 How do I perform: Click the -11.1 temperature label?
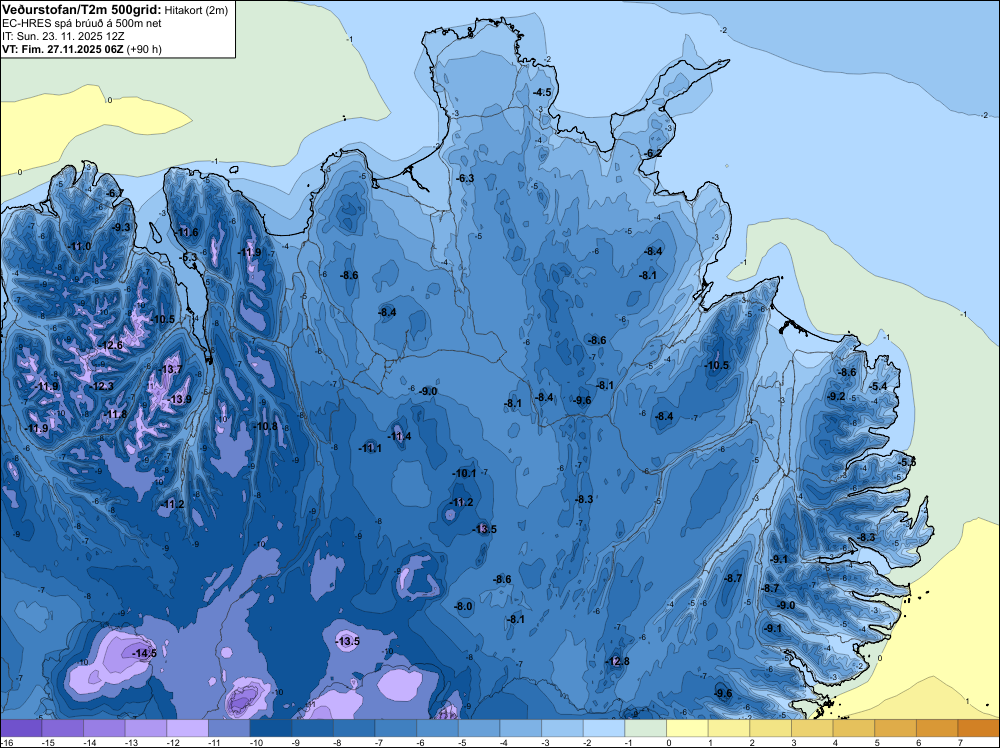point(370,448)
